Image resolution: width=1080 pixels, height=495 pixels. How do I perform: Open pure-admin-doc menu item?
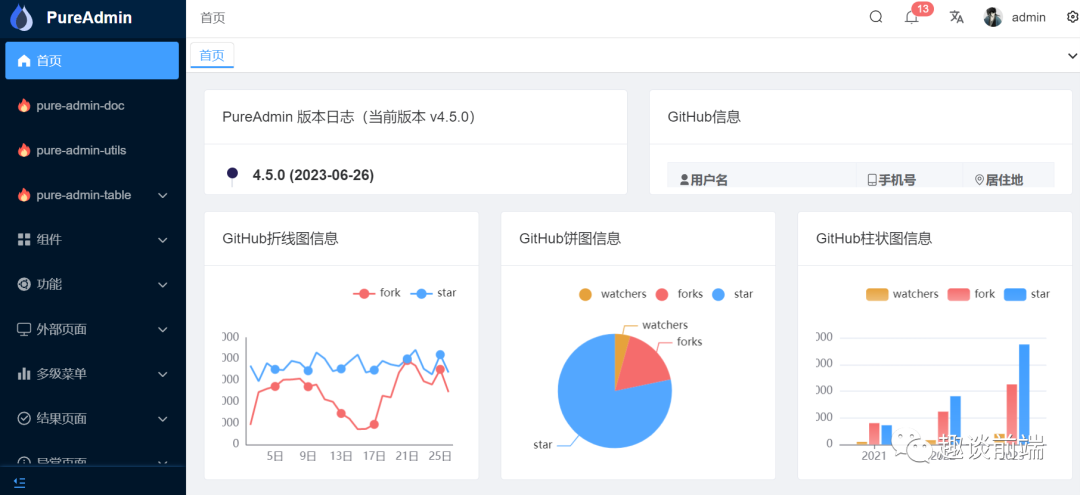point(92,105)
